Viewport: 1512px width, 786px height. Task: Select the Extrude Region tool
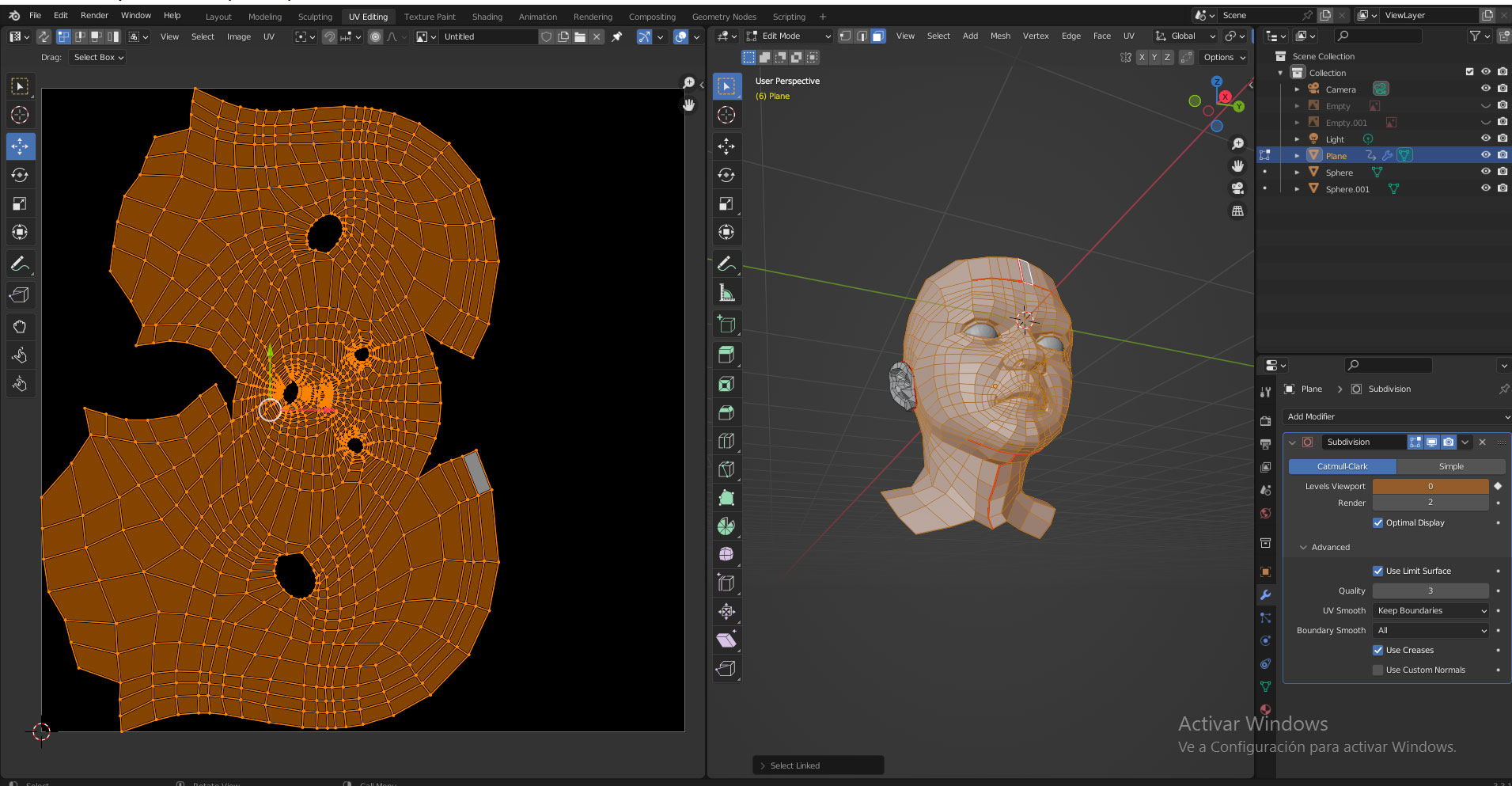[x=726, y=355]
